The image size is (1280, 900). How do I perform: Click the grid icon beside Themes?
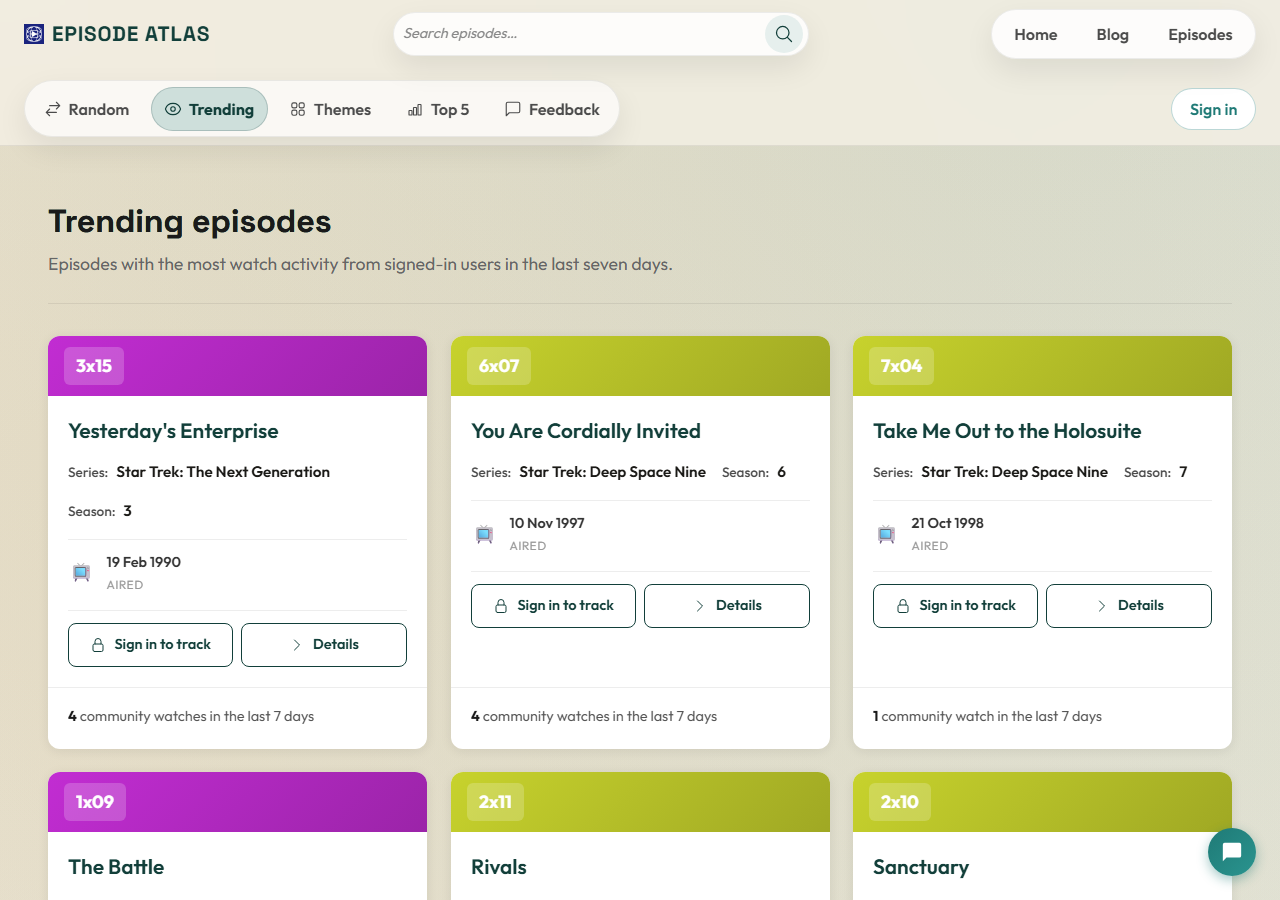298,110
